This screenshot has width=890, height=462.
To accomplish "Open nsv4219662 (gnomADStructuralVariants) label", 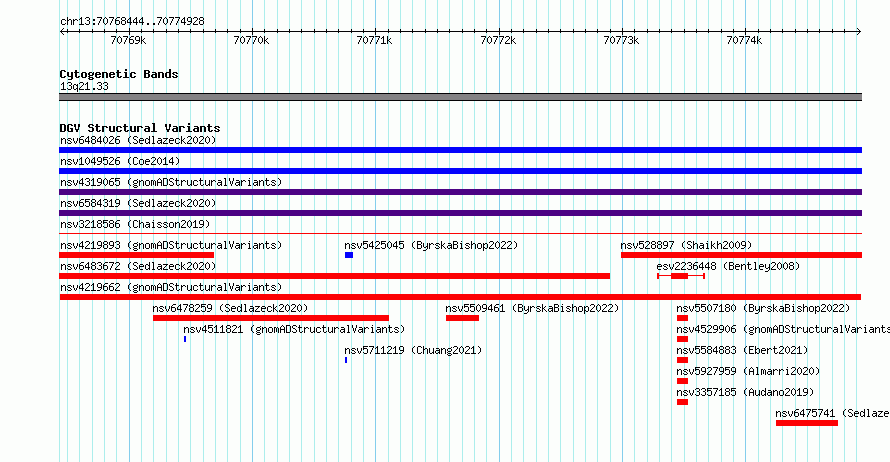I will pyautogui.click(x=171, y=287).
